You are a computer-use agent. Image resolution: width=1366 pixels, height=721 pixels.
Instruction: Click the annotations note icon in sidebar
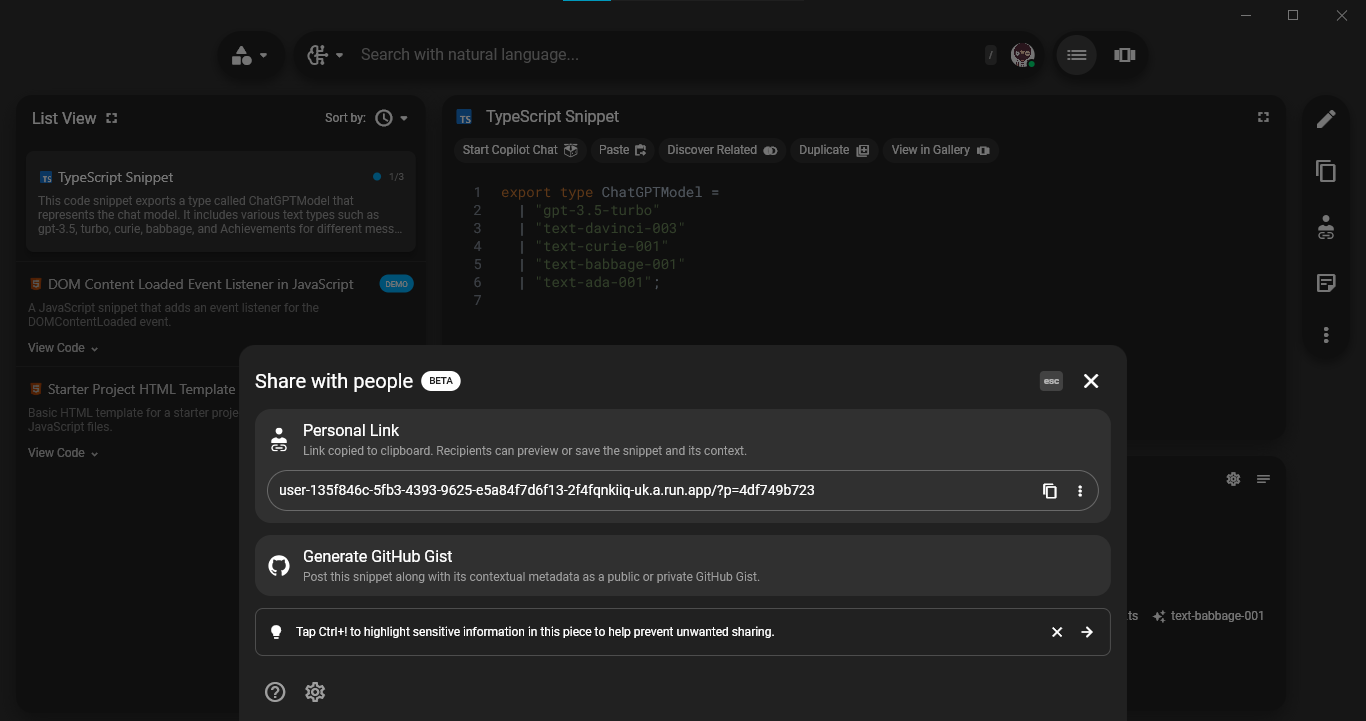click(x=1326, y=283)
